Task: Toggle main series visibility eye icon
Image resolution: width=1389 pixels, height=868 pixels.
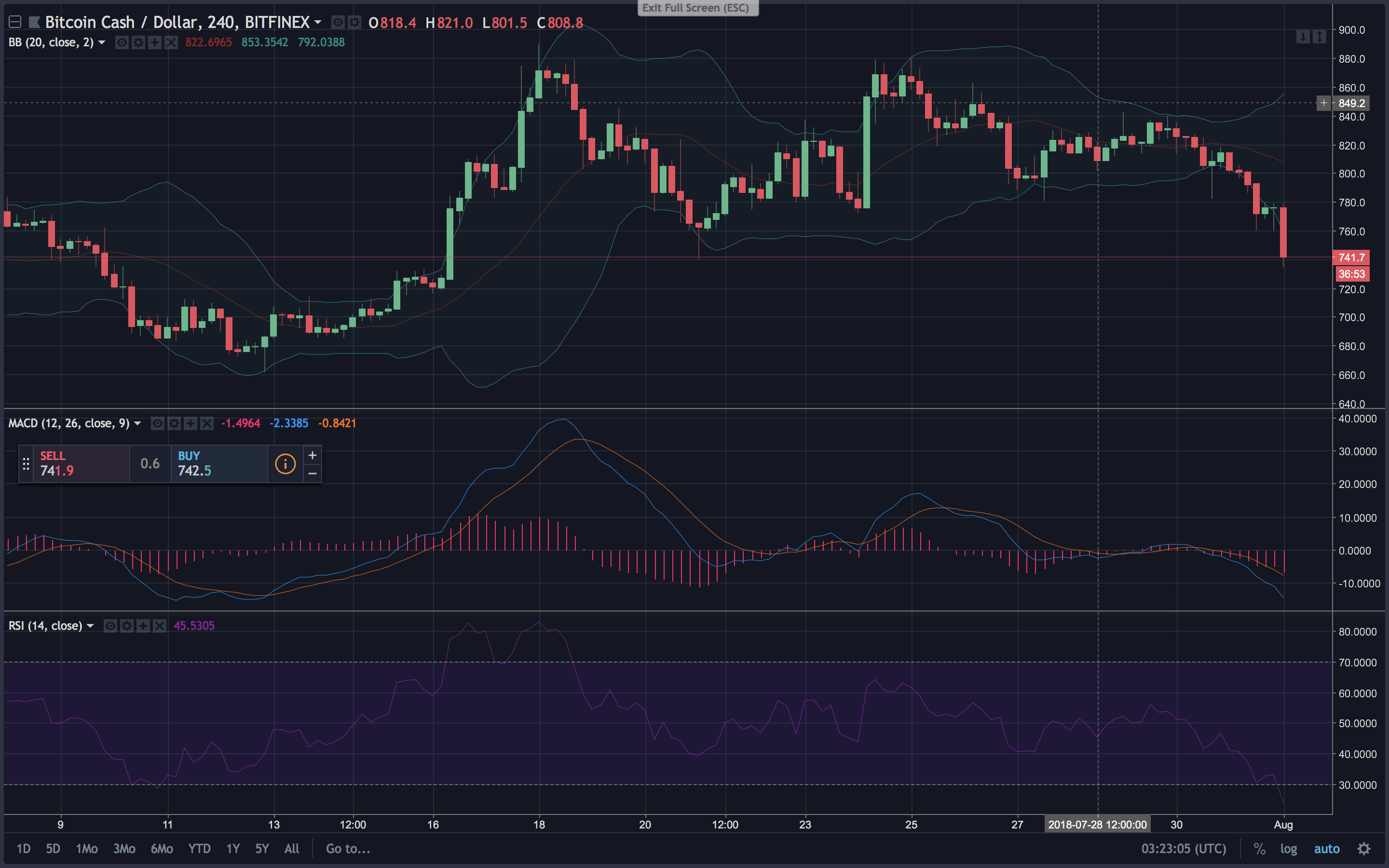Action: click(339, 22)
